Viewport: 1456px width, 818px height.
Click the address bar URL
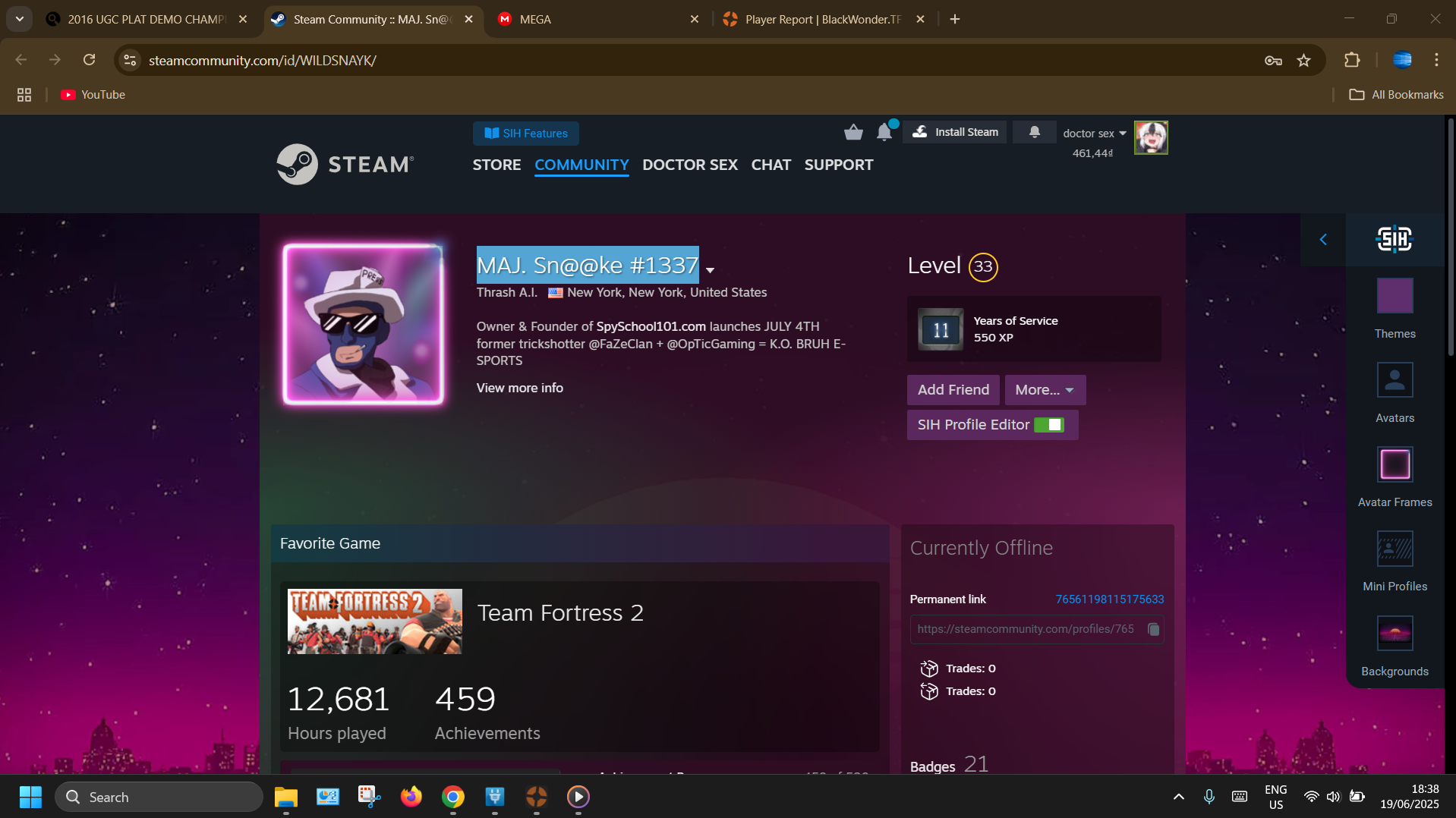coord(262,60)
